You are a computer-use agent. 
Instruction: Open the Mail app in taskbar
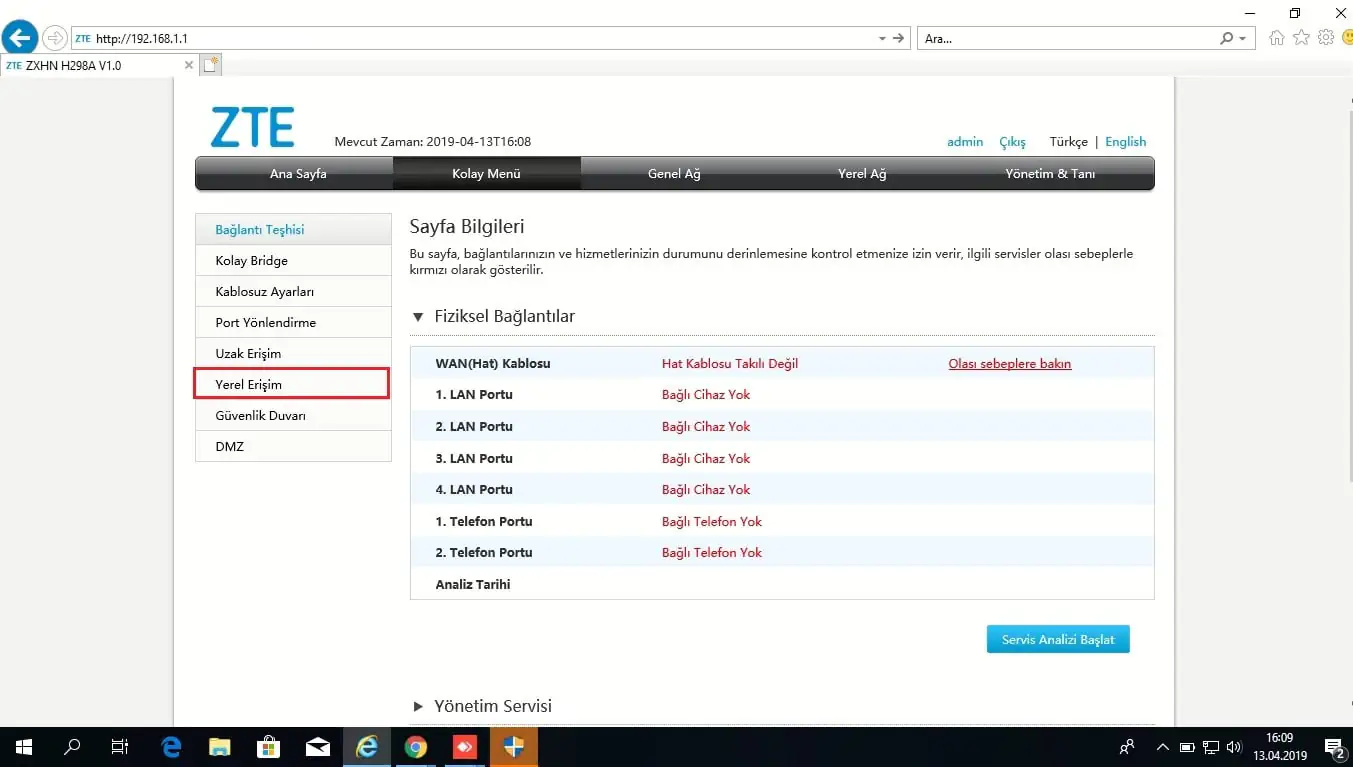click(318, 747)
